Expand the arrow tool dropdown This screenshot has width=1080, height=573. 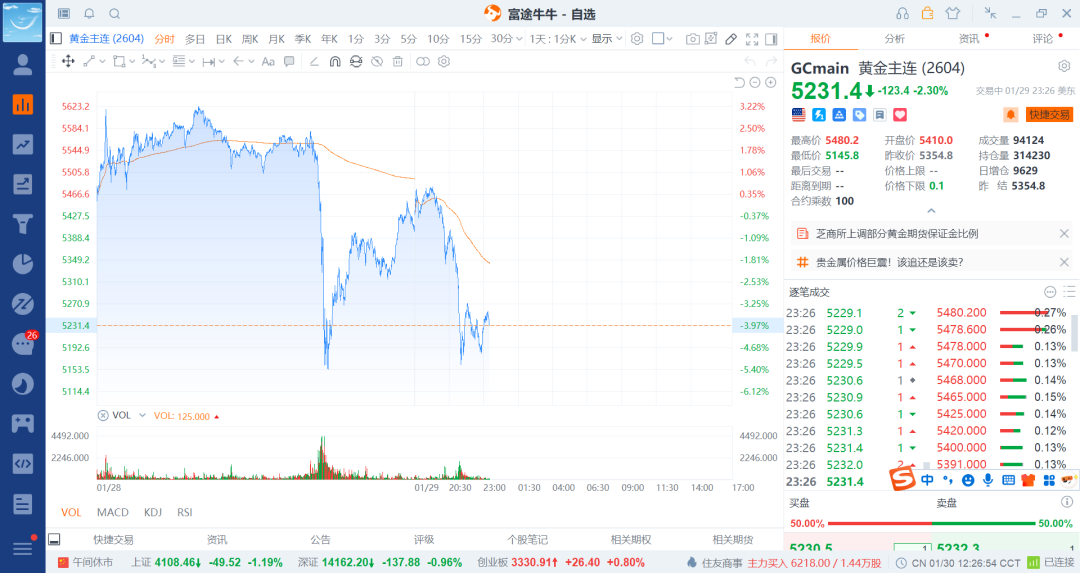pyautogui.click(x=251, y=61)
